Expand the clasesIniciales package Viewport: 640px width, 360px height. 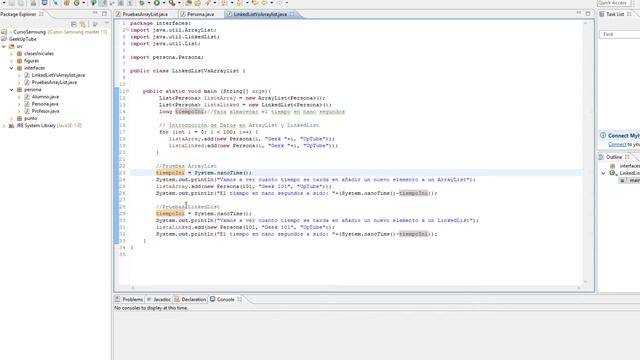(11, 53)
